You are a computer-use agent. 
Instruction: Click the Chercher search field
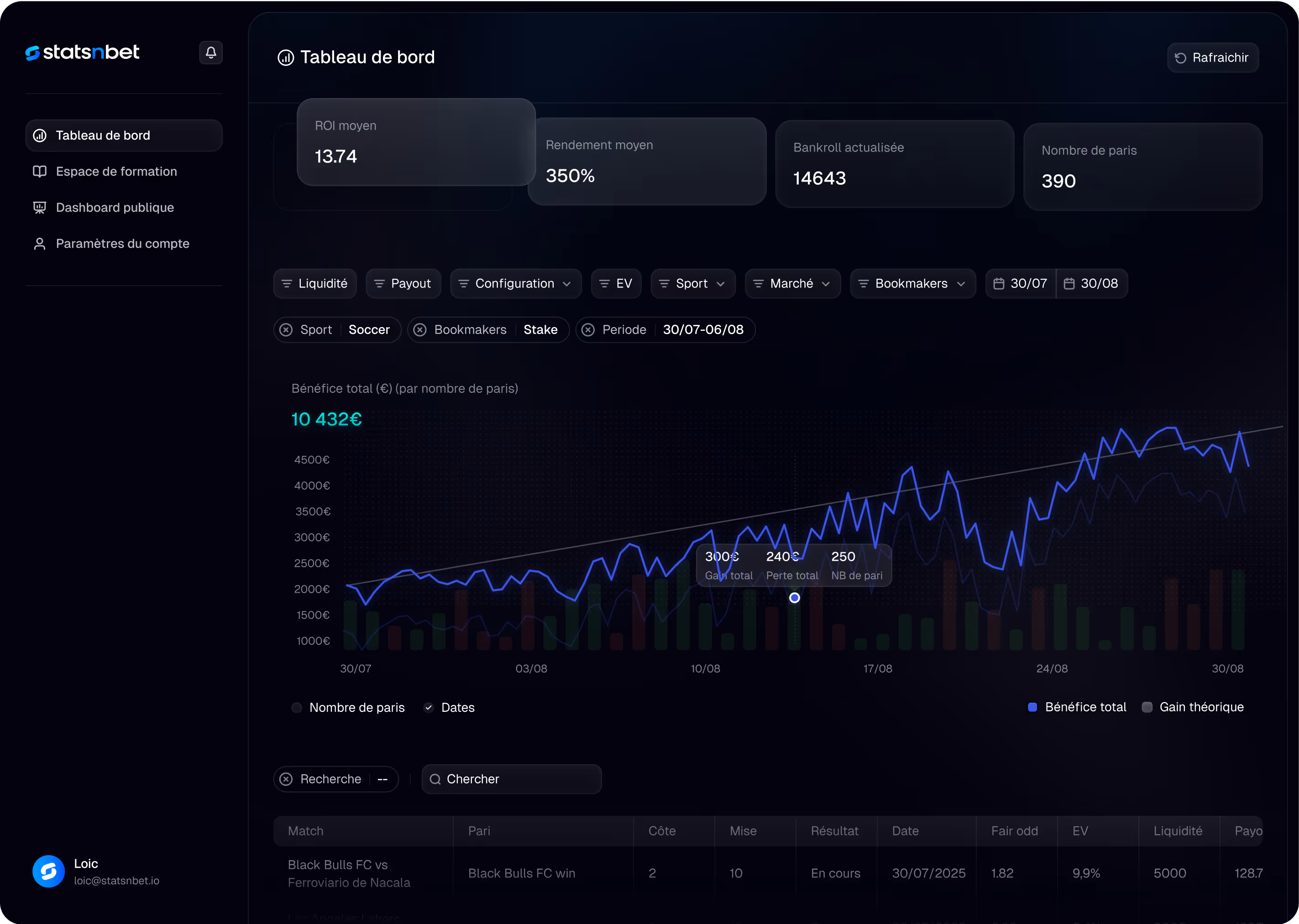click(511, 779)
